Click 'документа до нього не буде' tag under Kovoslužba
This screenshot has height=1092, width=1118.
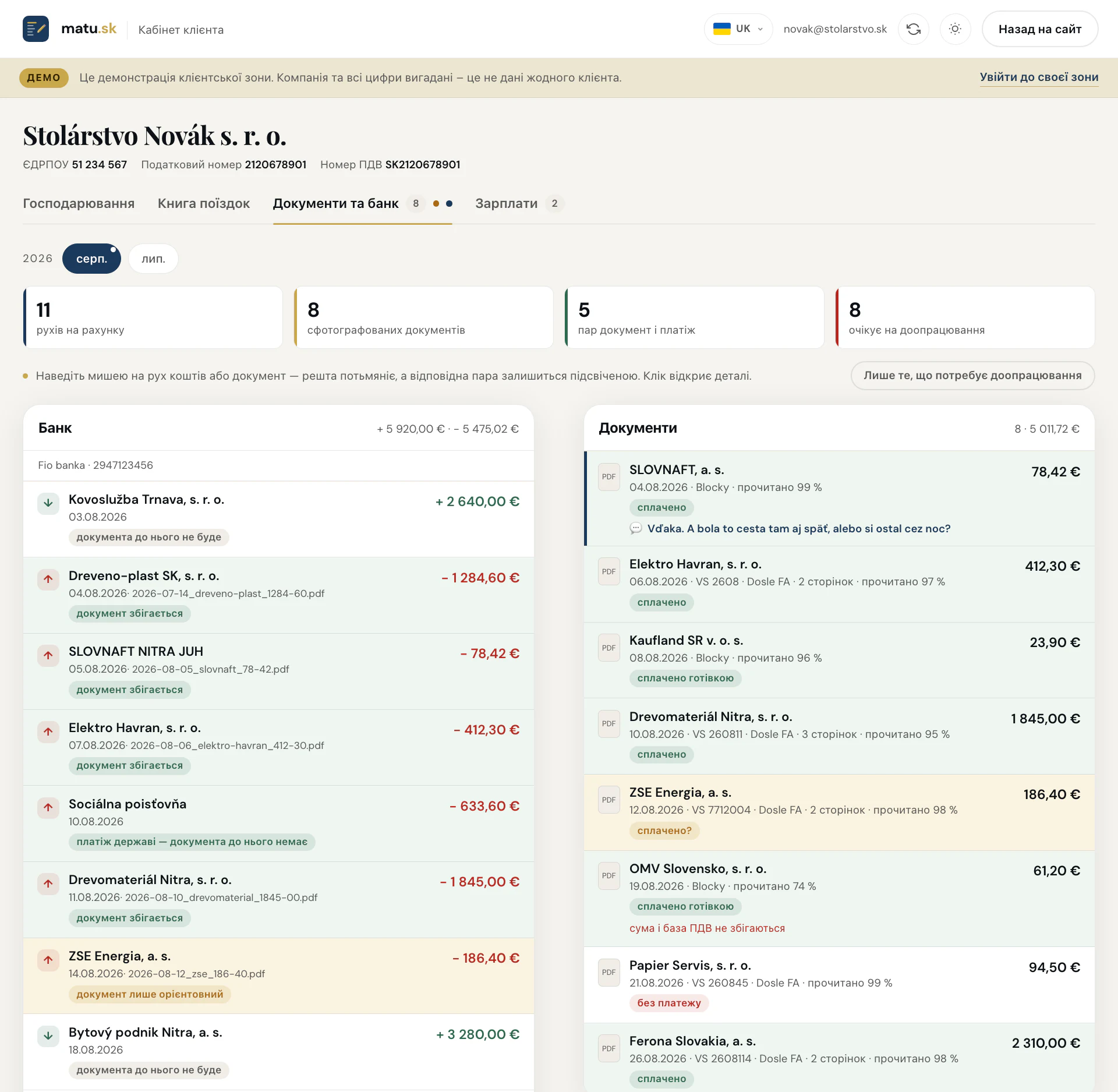point(148,537)
